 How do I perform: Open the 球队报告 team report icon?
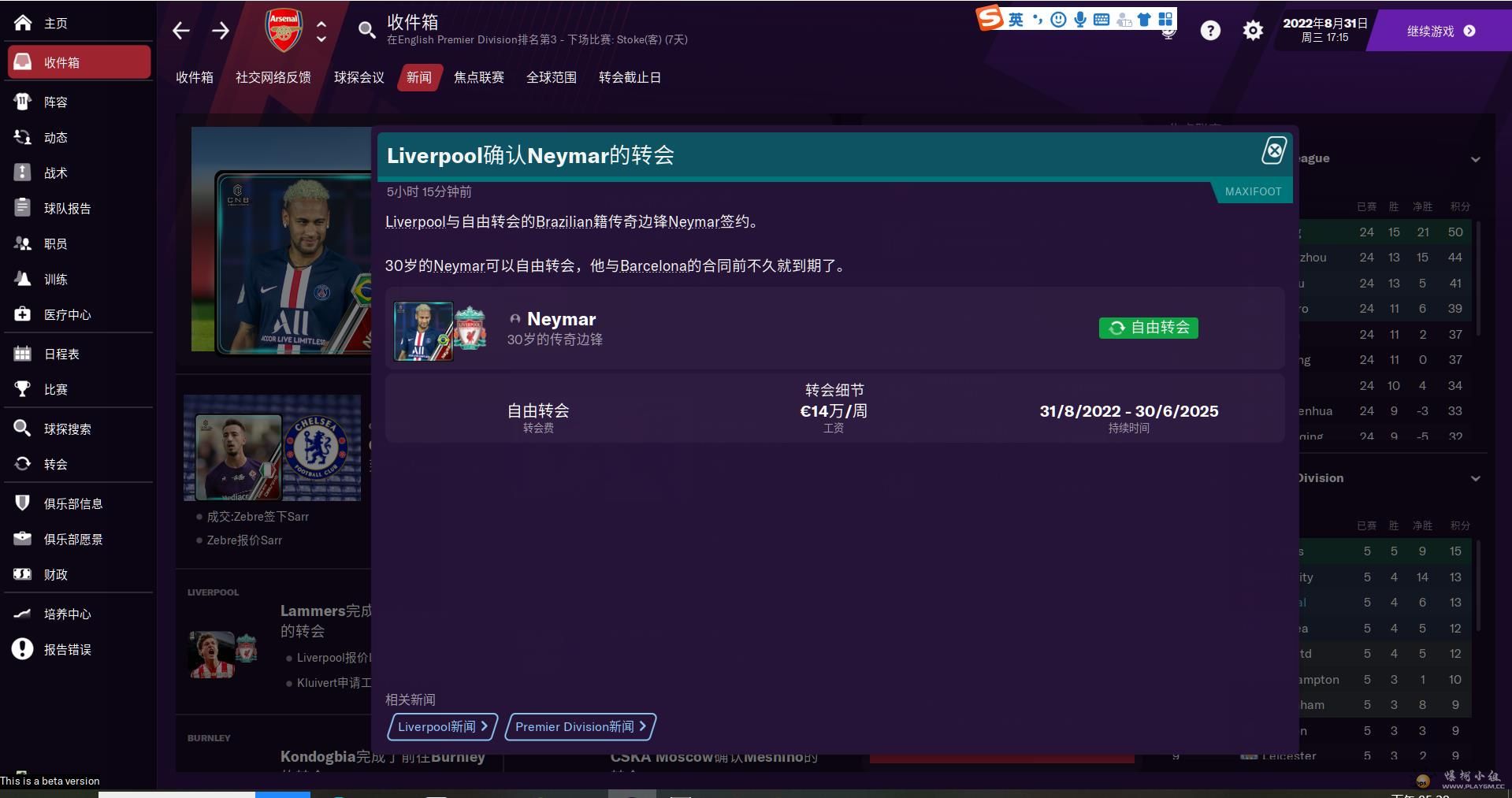[23, 208]
